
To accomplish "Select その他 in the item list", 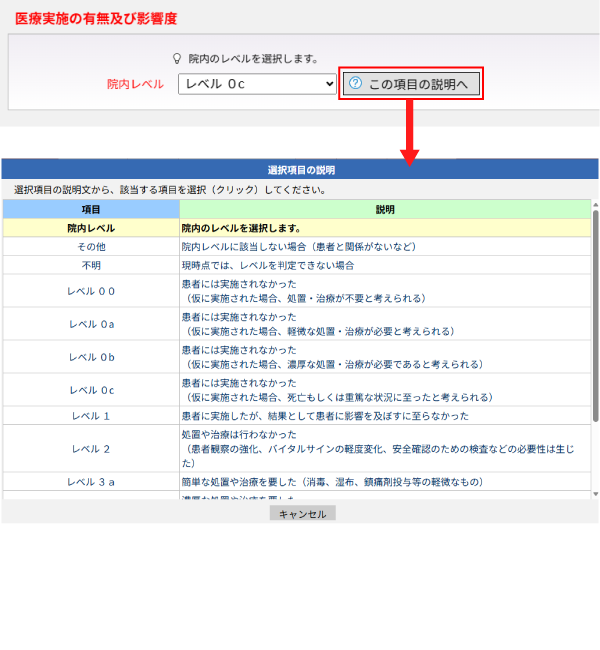I will coord(91,246).
